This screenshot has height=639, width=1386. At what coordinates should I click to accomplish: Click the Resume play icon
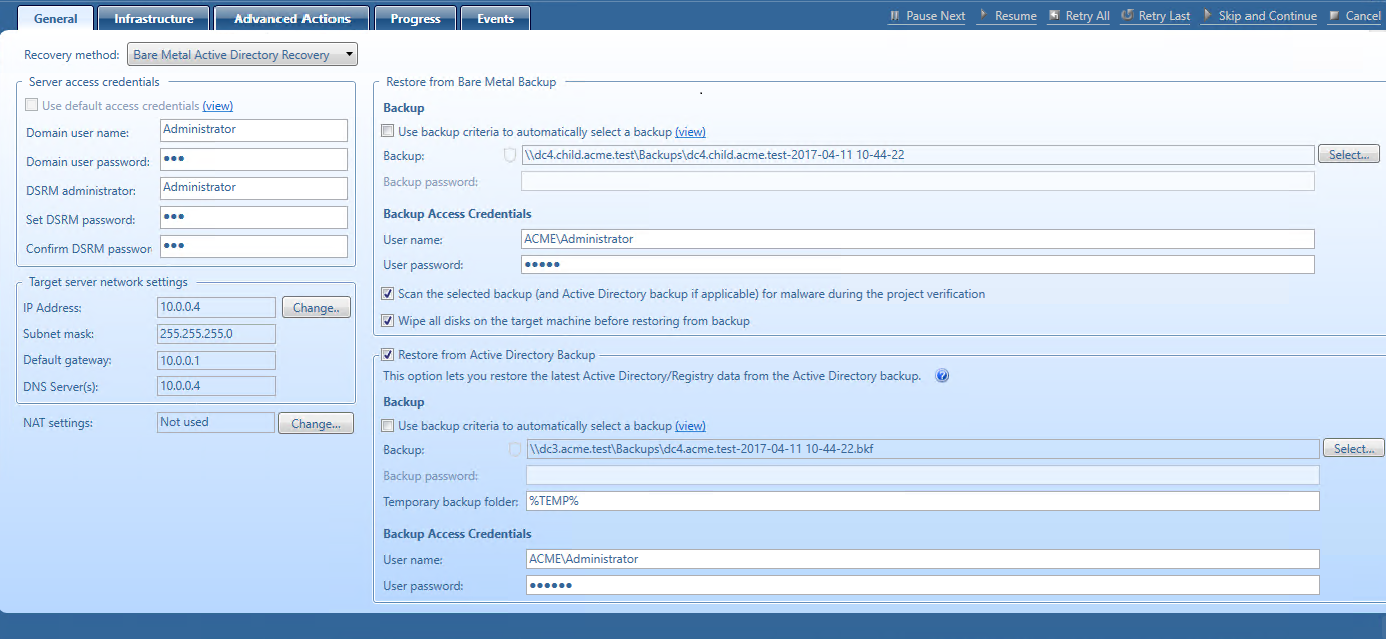point(984,15)
